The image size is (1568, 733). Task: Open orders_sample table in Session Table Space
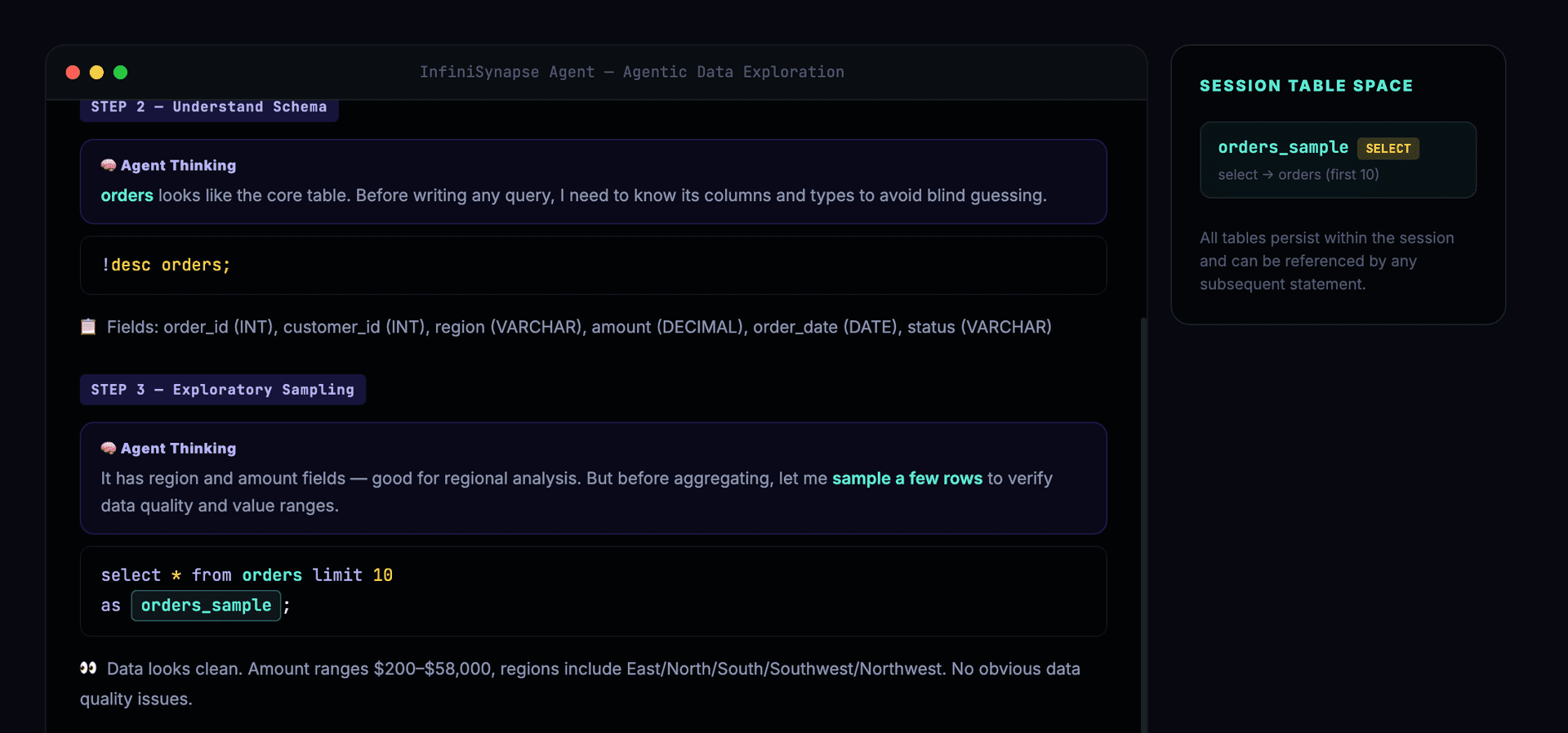point(1282,148)
